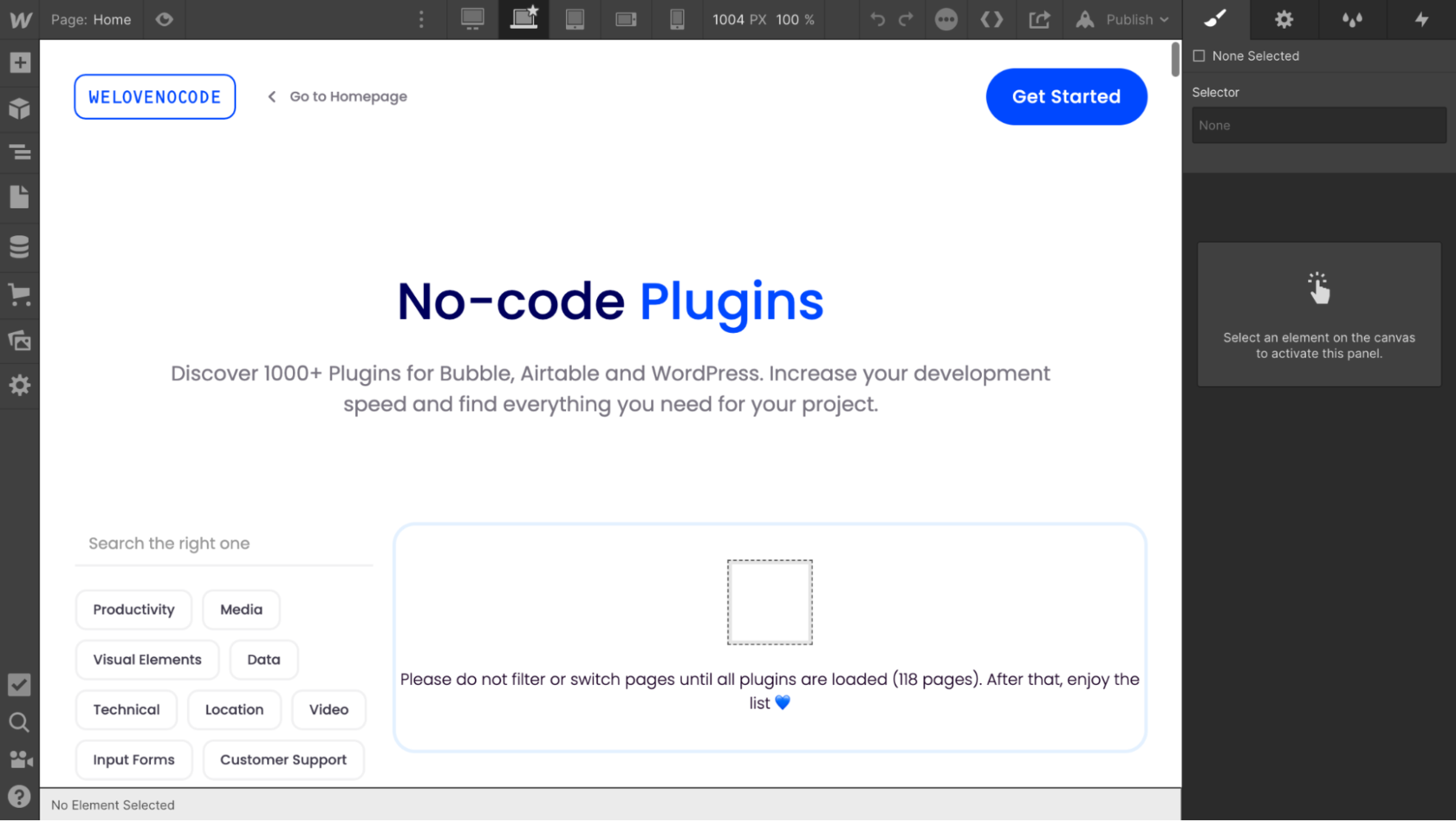Click the Go to Homepage link

337,96
